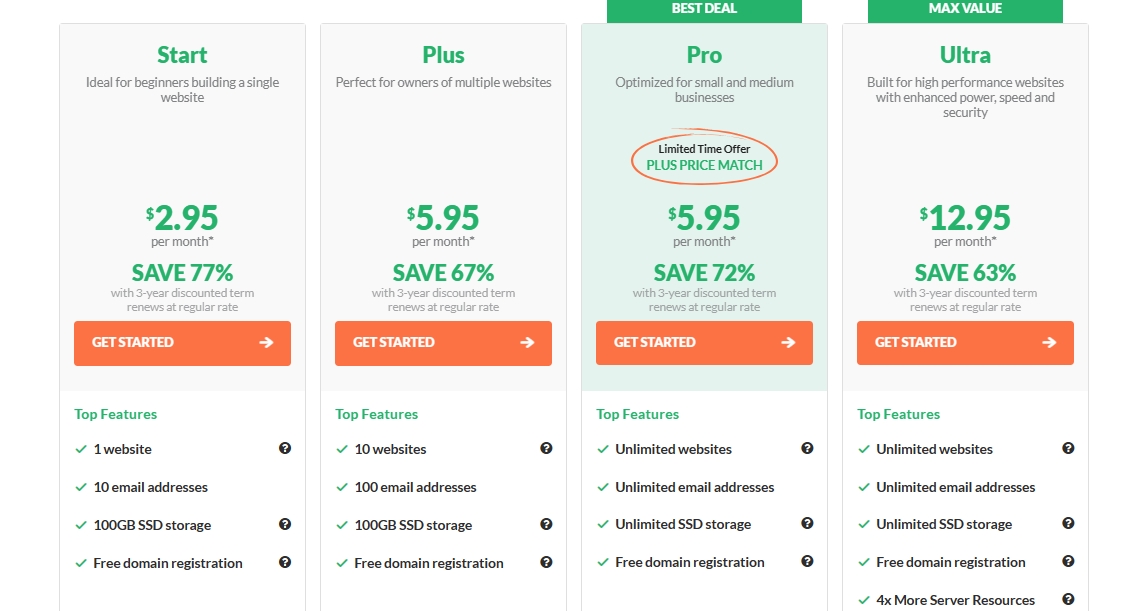Viewport: 1141px width, 611px height.
Task: Click help icon by Plus plan's Free domain registration
Action: tap(546, 562)
